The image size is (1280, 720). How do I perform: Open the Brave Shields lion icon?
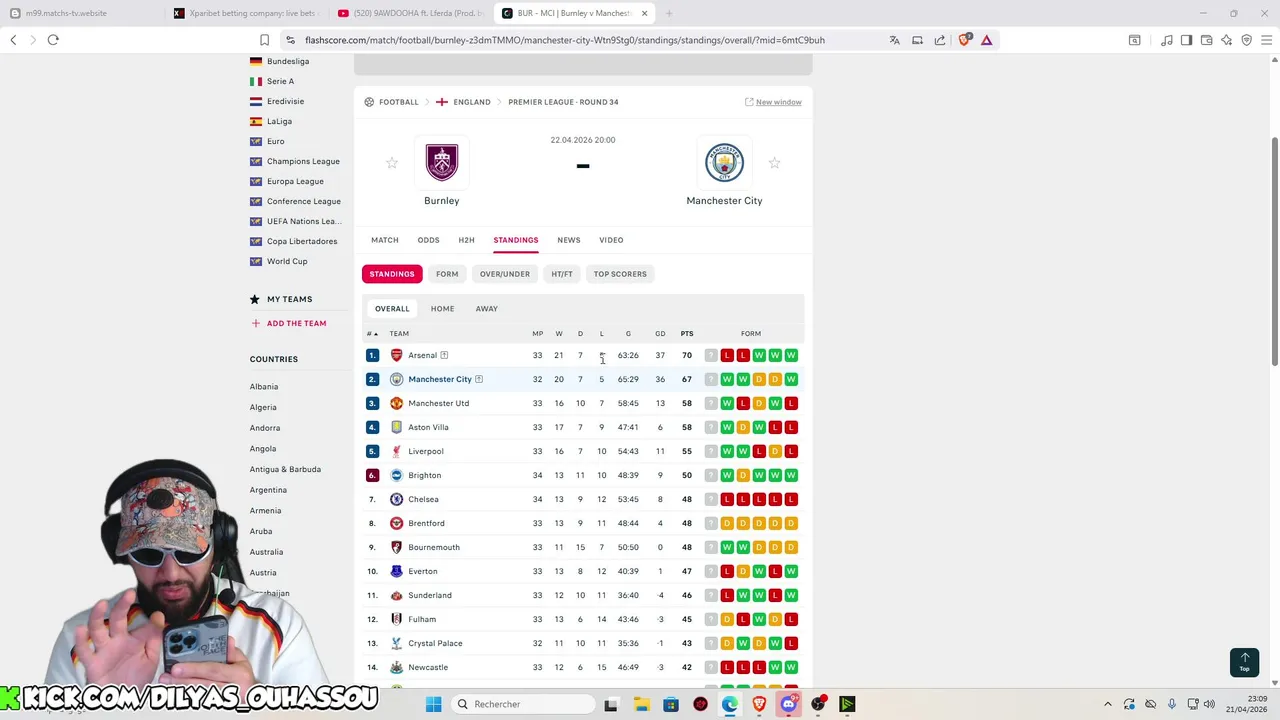tap(964, 40)
